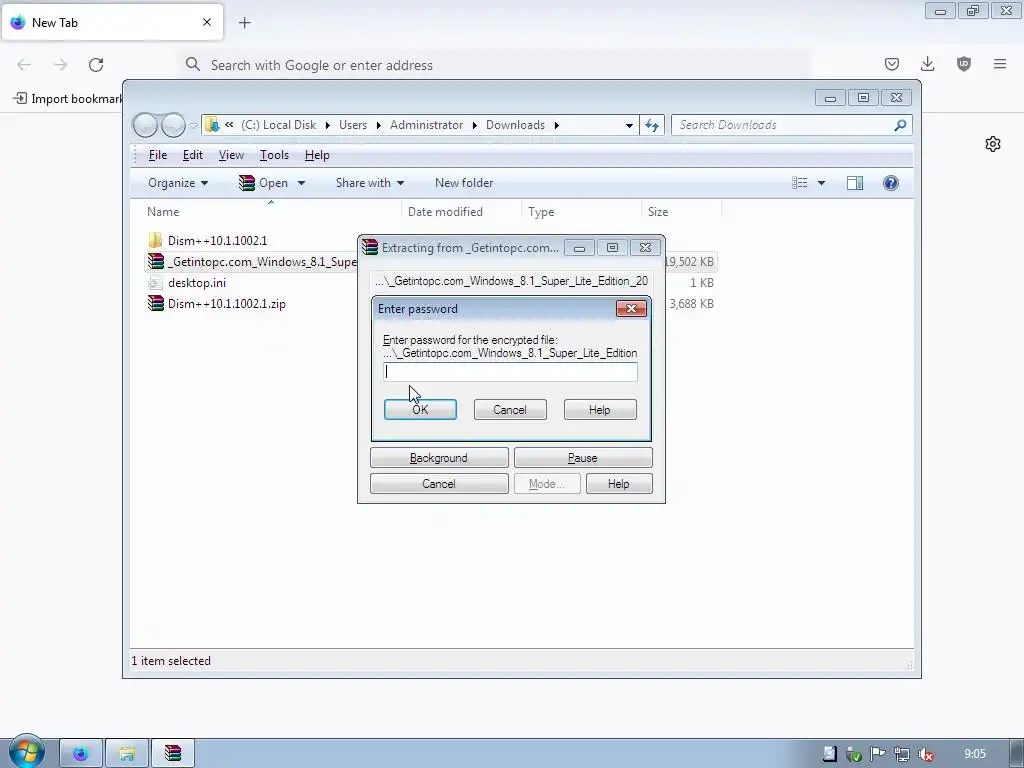Screen dimensions: 1024x768
Task: Select the Dism++10.1.1002.1.zip archive
Action: click(226, 304)
